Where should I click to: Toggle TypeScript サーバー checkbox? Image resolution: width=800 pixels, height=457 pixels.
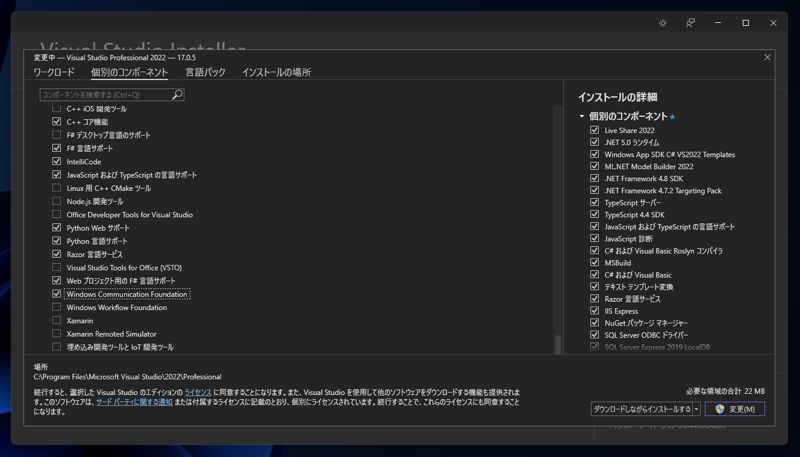coord(594,202)
